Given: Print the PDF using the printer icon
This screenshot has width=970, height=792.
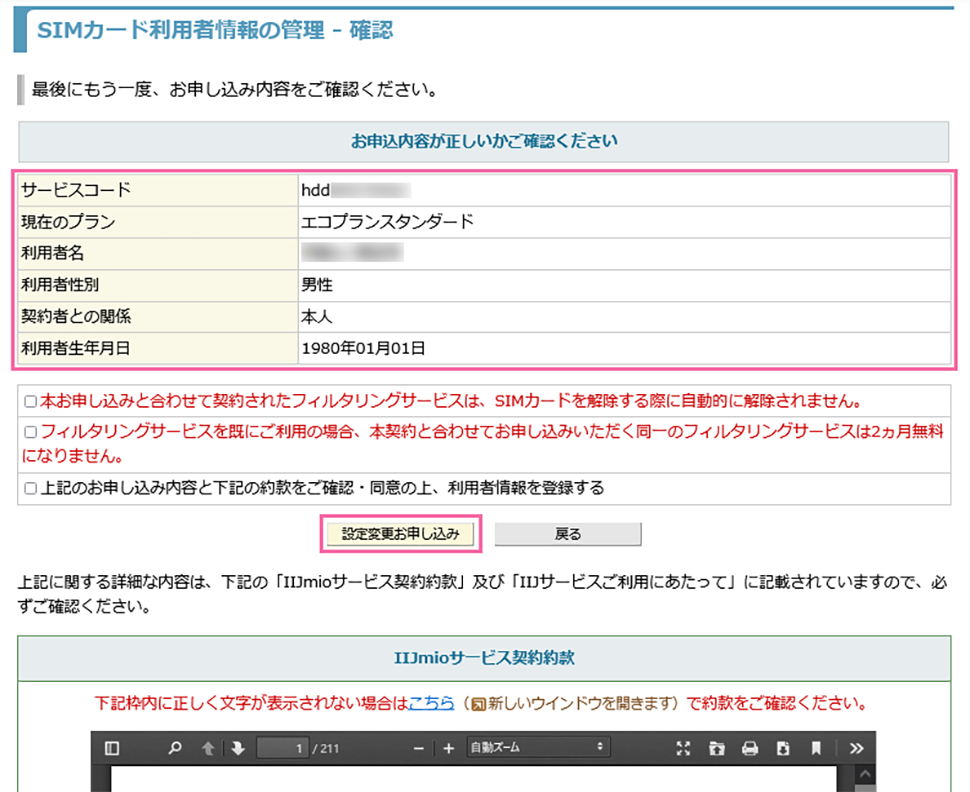Looking at the screenshot, I should pyautogui.click(x=750, y=748).
